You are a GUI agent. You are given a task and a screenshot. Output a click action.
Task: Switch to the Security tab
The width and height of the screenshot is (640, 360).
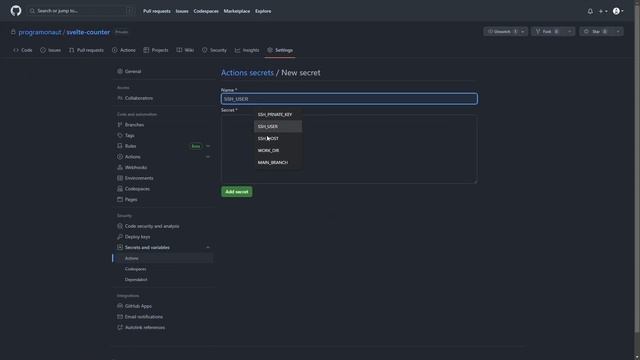tap(214, 50)
